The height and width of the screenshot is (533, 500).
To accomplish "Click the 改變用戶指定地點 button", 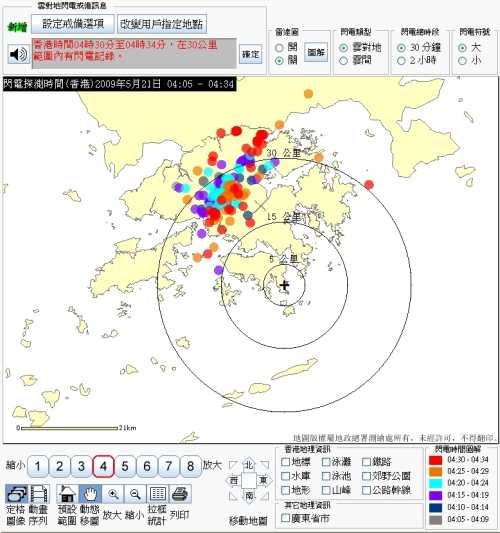I will [x=162, y=24].
